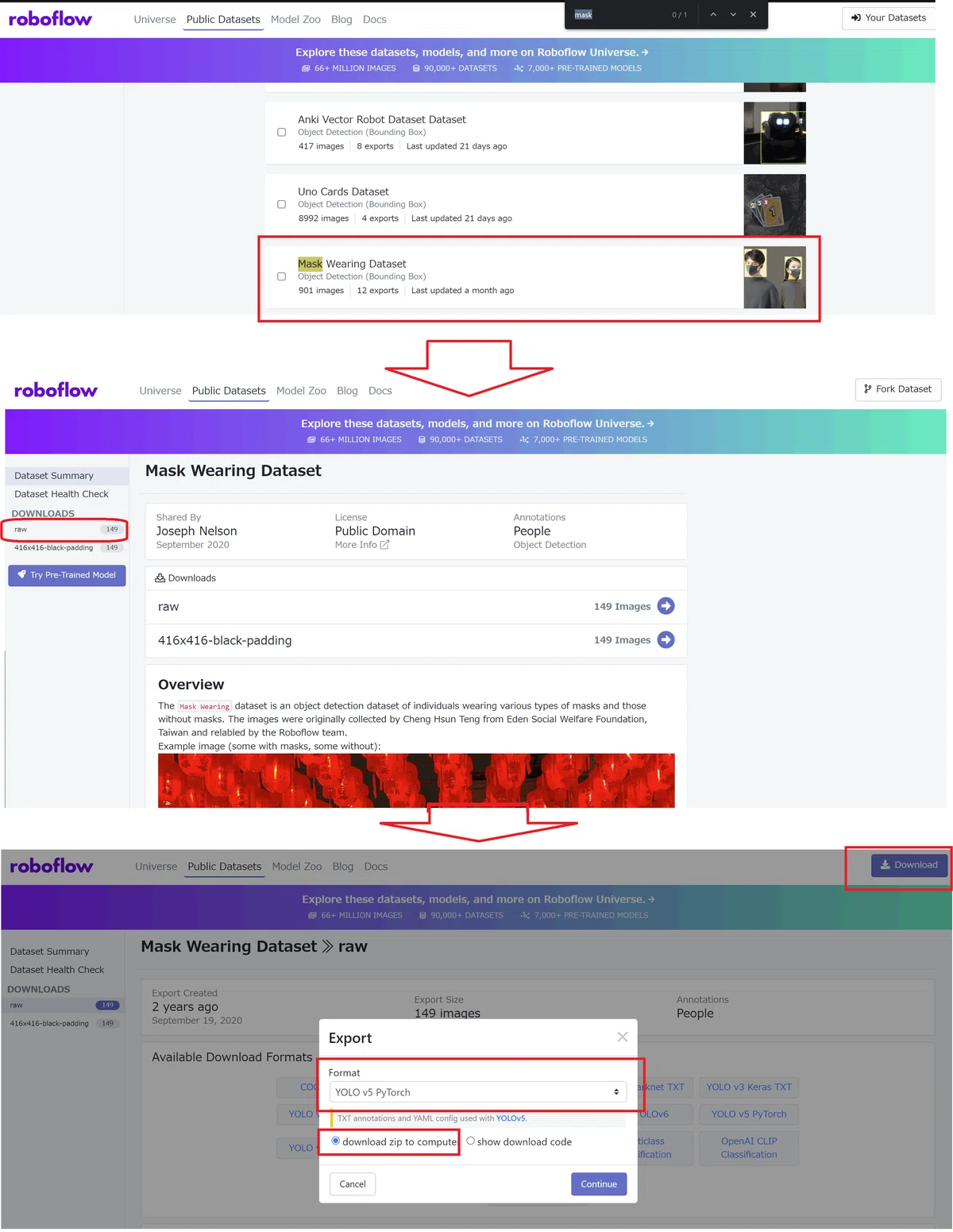Viewport: 953px width, 1232px height.
Task: Click the Try Pre-Trained Model button
Action: point(67,575)
